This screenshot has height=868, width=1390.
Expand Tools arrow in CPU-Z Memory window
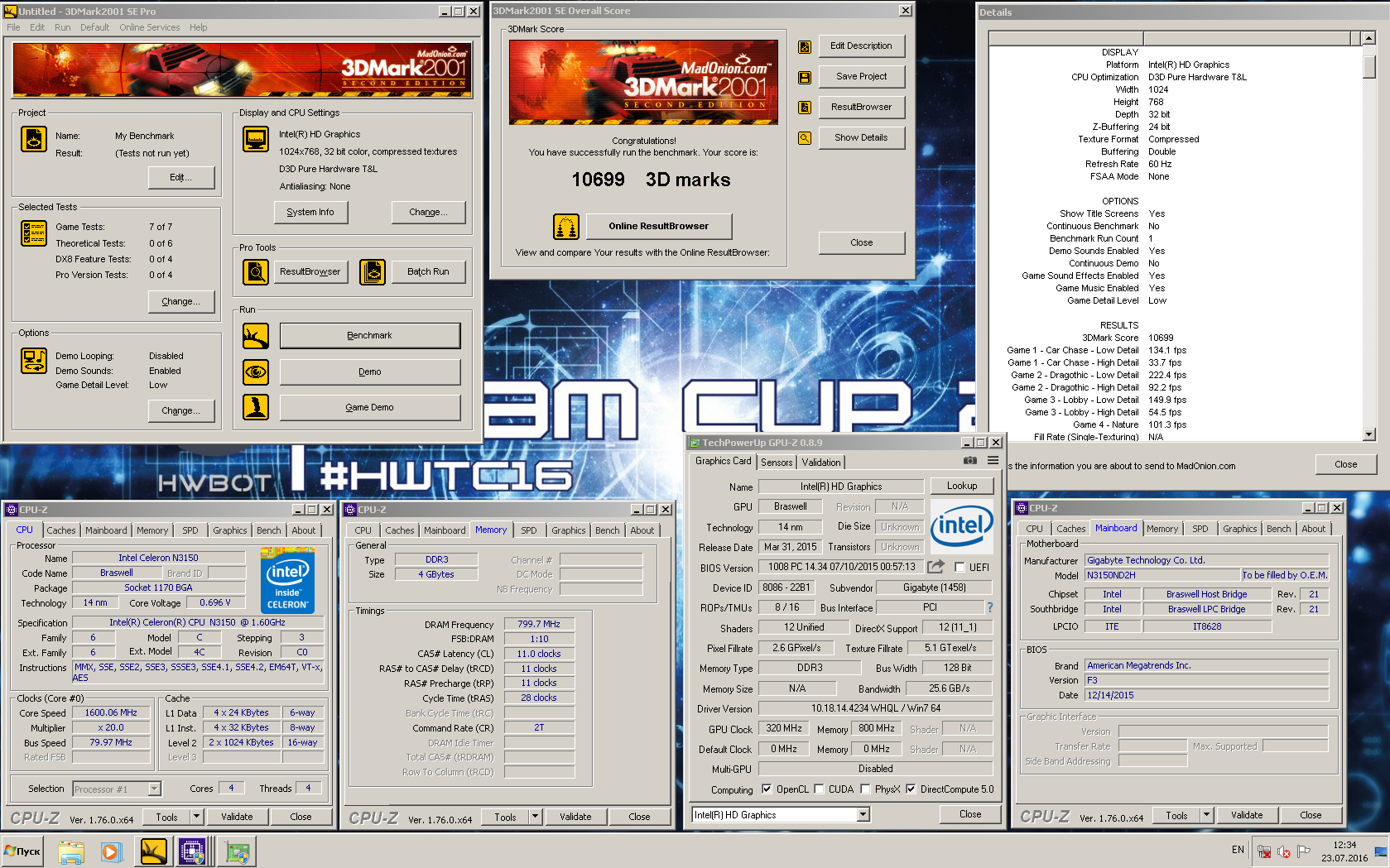pyautogui.click(x=536, y=817)
